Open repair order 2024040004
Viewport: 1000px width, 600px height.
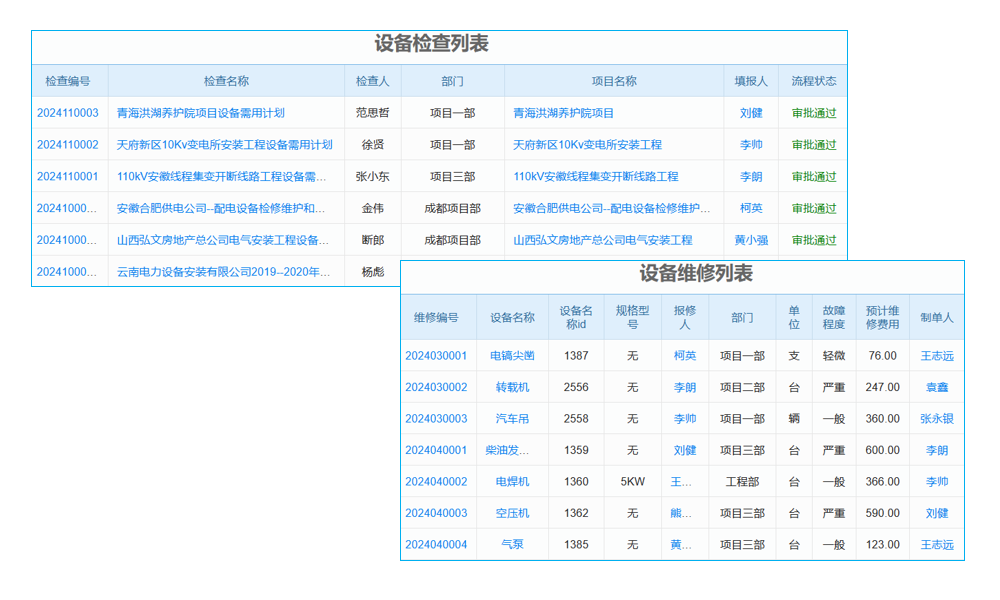pyautogui.click(x=438, y=545)
